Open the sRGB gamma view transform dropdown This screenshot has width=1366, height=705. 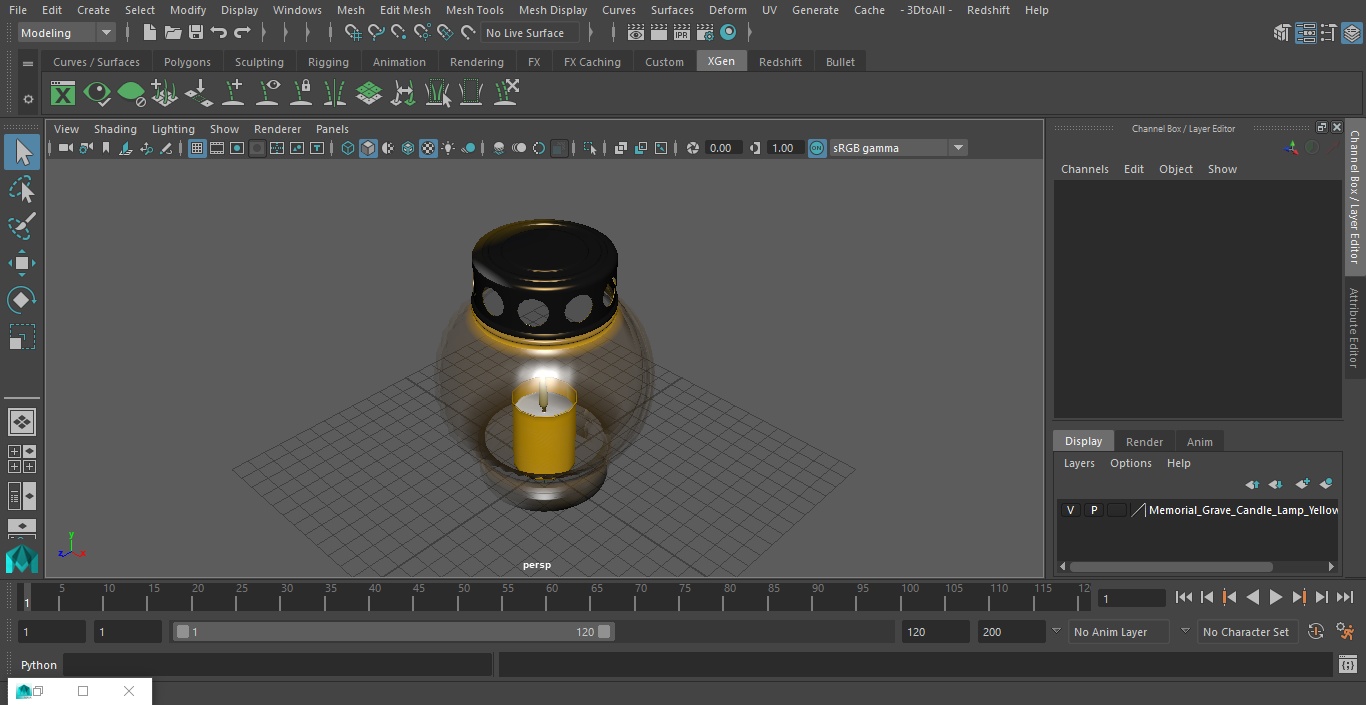click(x=898, y=148)
